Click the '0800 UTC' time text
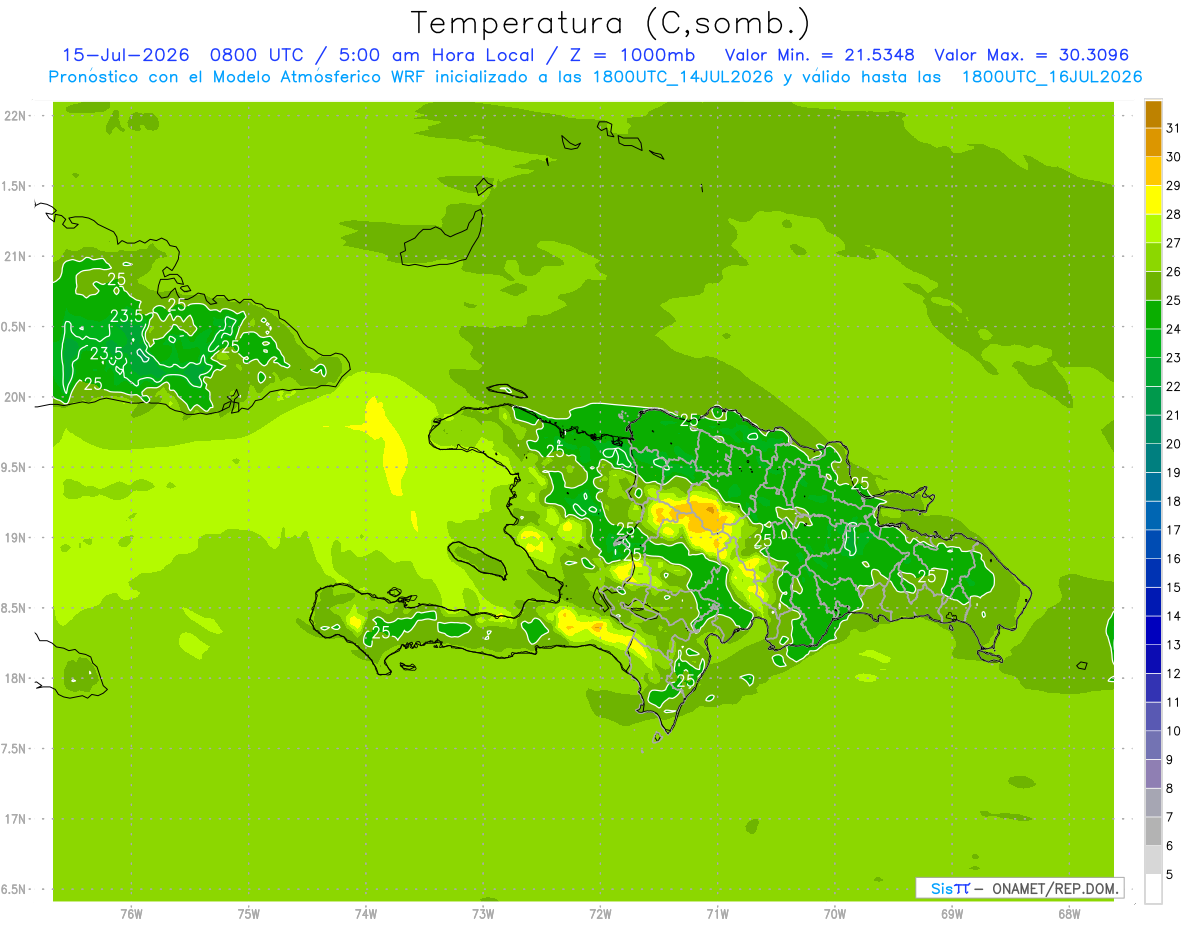Screen dimensions: 1200x927 (255, 55)
